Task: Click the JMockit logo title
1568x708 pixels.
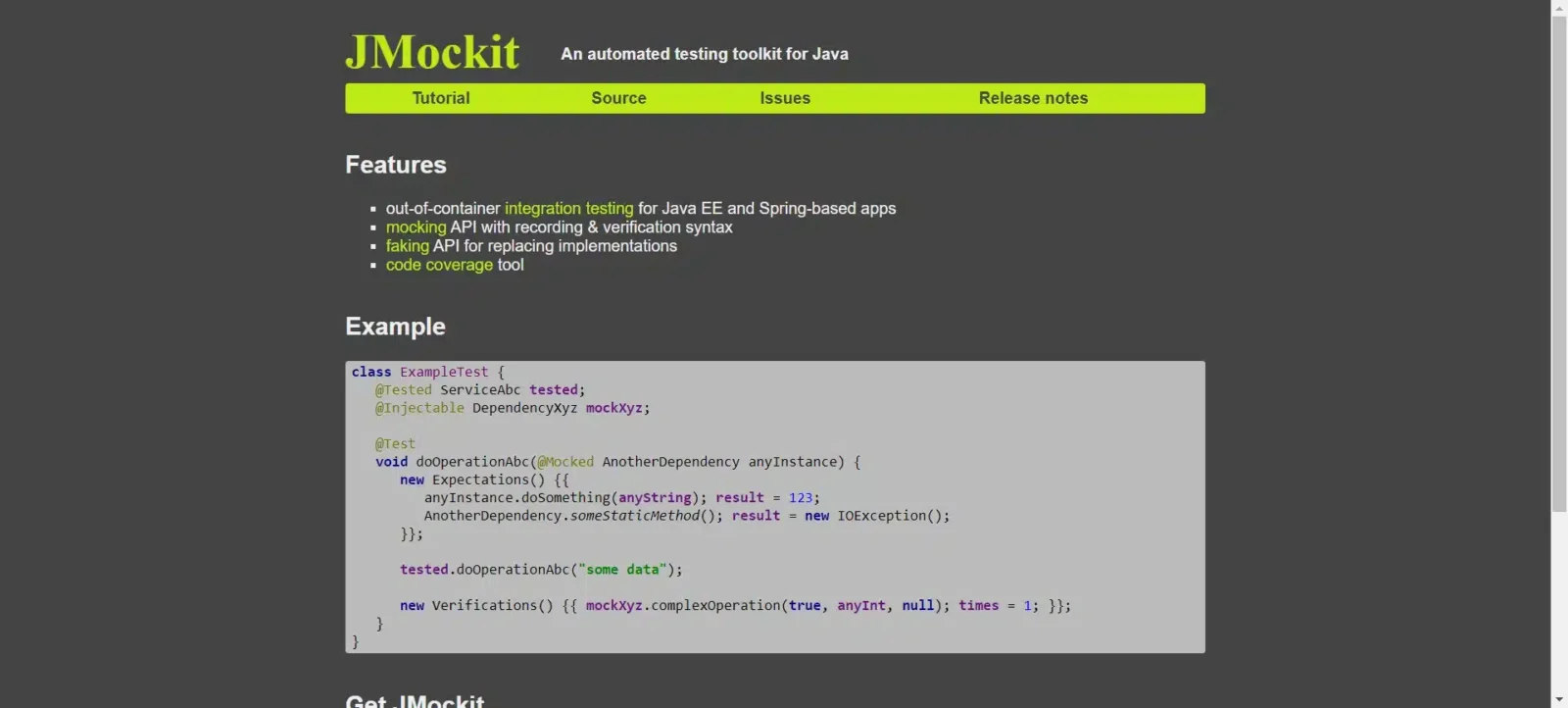Action: tap(432, 53)
